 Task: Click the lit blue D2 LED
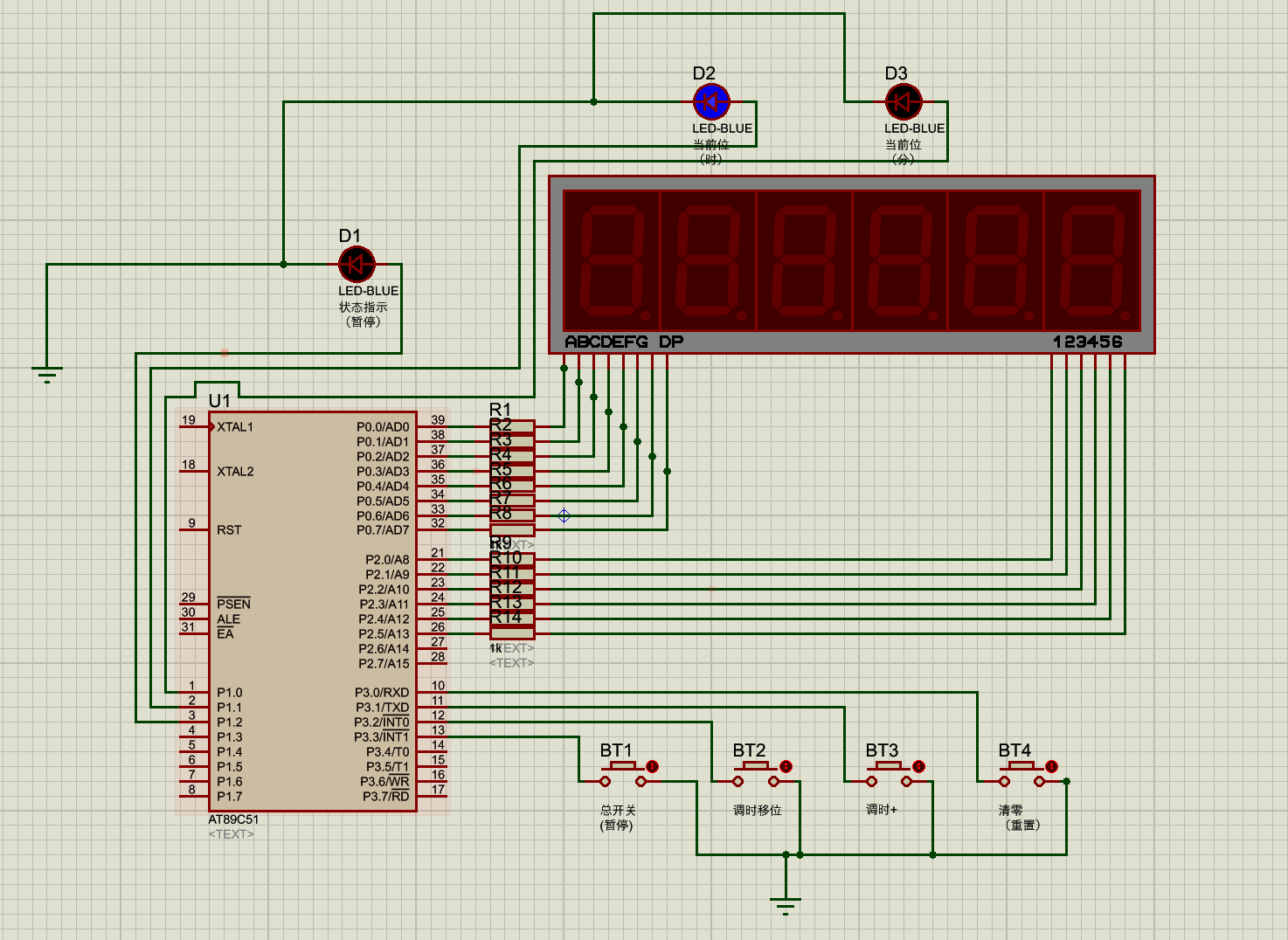coord(711,102)
